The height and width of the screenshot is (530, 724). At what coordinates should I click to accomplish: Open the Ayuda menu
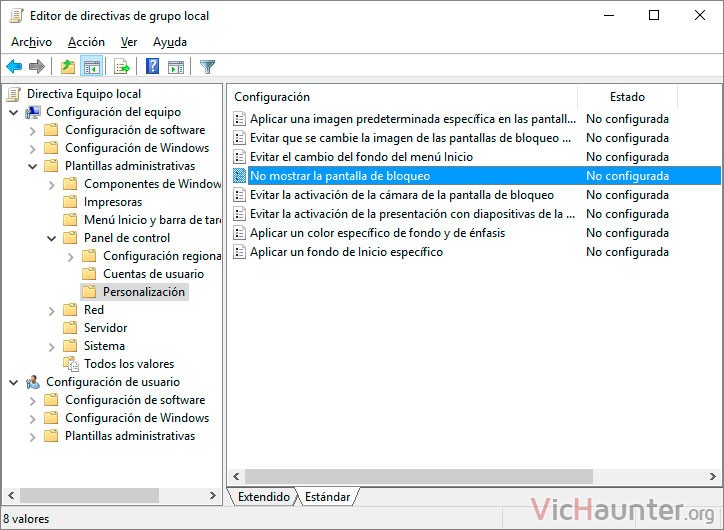pos(170,42)
